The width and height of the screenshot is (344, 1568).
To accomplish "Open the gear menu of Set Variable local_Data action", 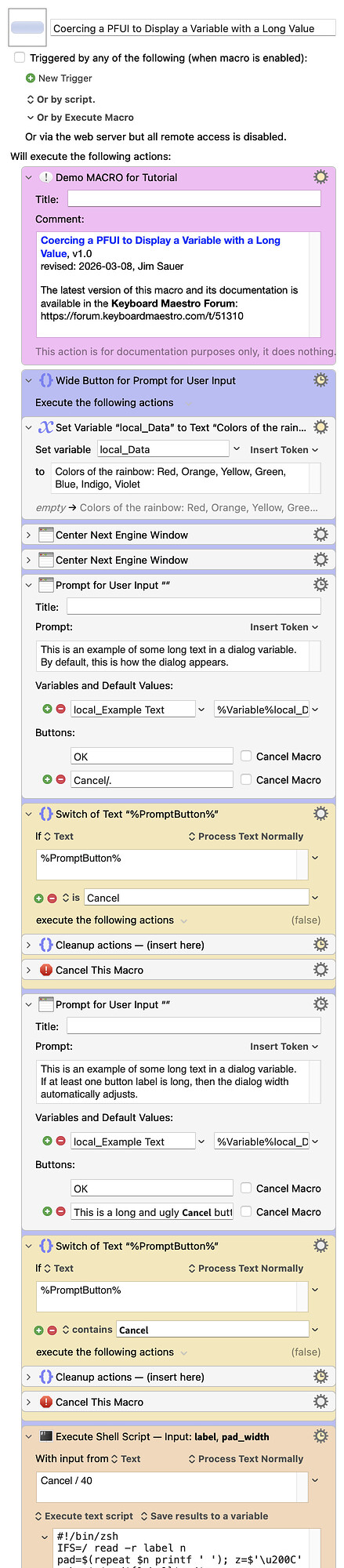I will (x=320, y=427).
